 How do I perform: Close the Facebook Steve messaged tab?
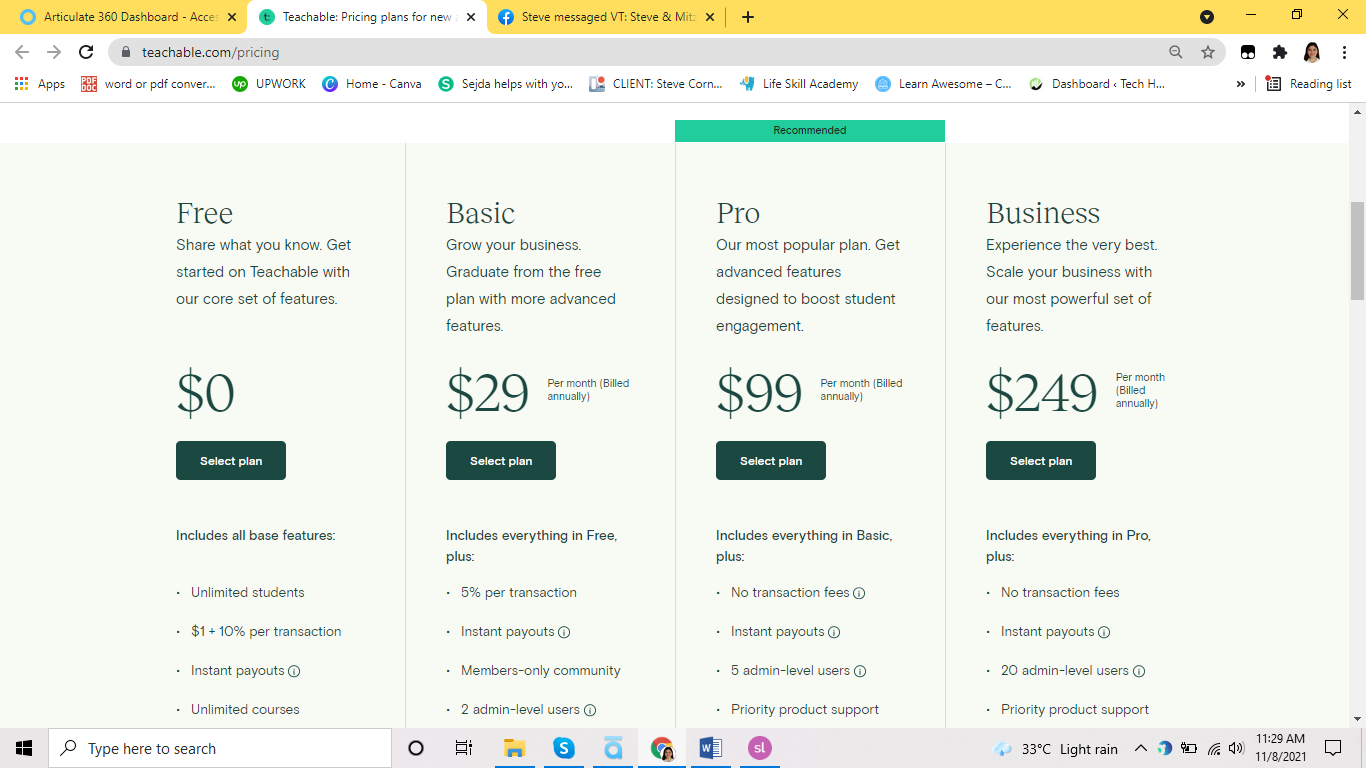click(x=709, y=17)
